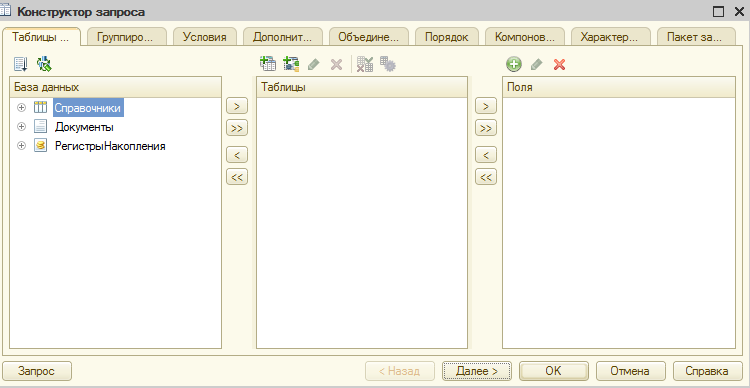750x388 pixels.
Task: Remove all fields with the << button beside Поля
Action: 486,177
